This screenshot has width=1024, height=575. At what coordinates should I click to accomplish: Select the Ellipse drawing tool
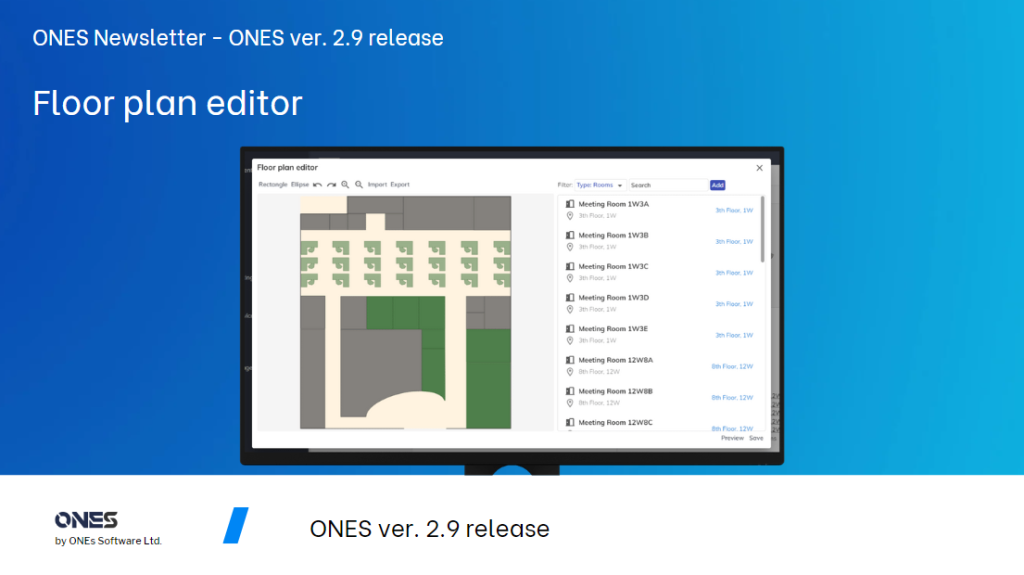coord(300,185)
